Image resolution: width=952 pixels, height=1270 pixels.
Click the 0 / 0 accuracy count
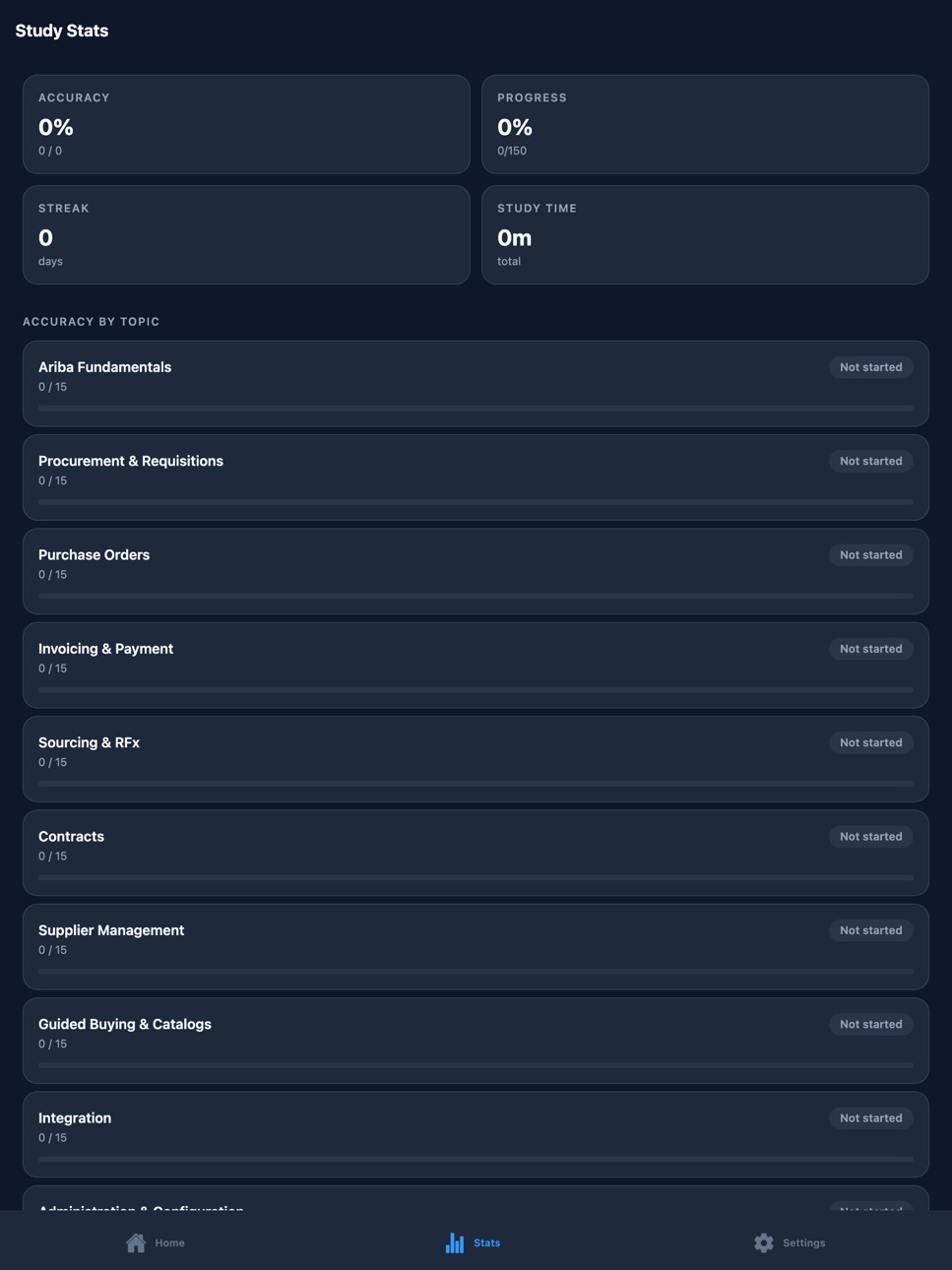(50, 151)
